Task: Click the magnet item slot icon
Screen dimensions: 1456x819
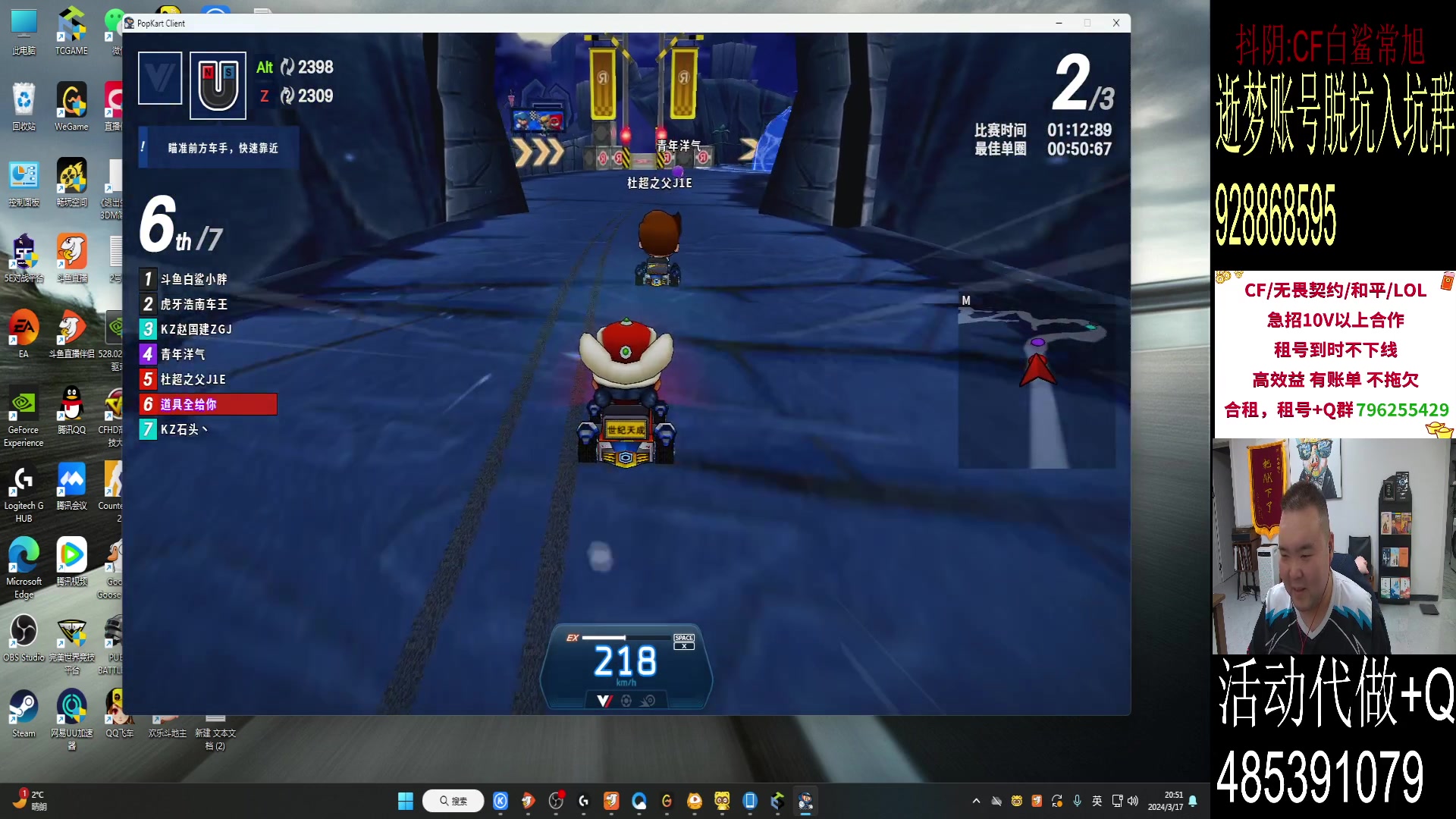Action: [218, 86]
